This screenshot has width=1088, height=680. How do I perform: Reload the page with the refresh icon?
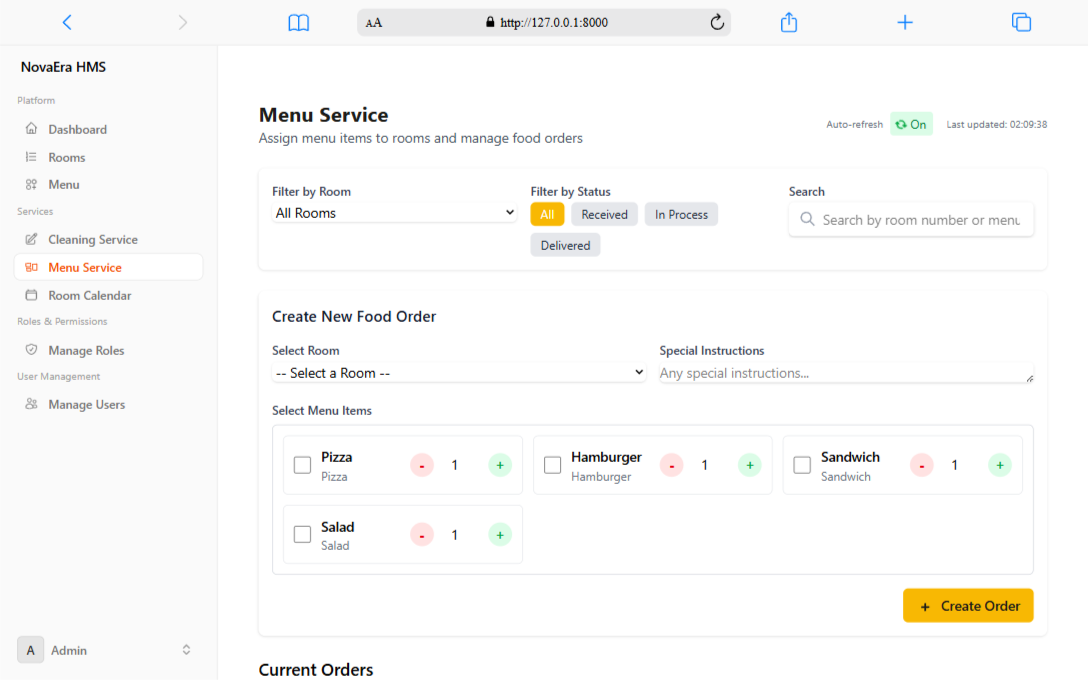pos(717,22)
